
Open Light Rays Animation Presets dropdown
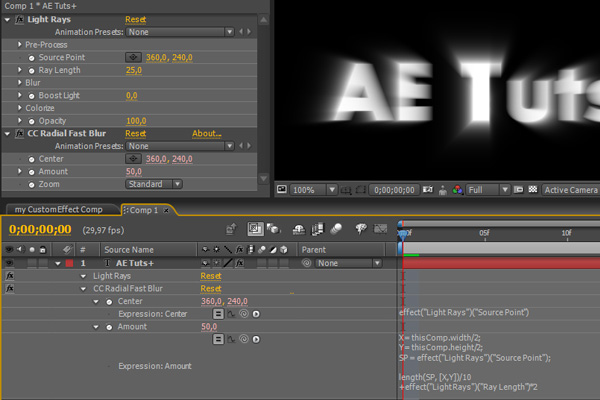(x=180, y=32)
